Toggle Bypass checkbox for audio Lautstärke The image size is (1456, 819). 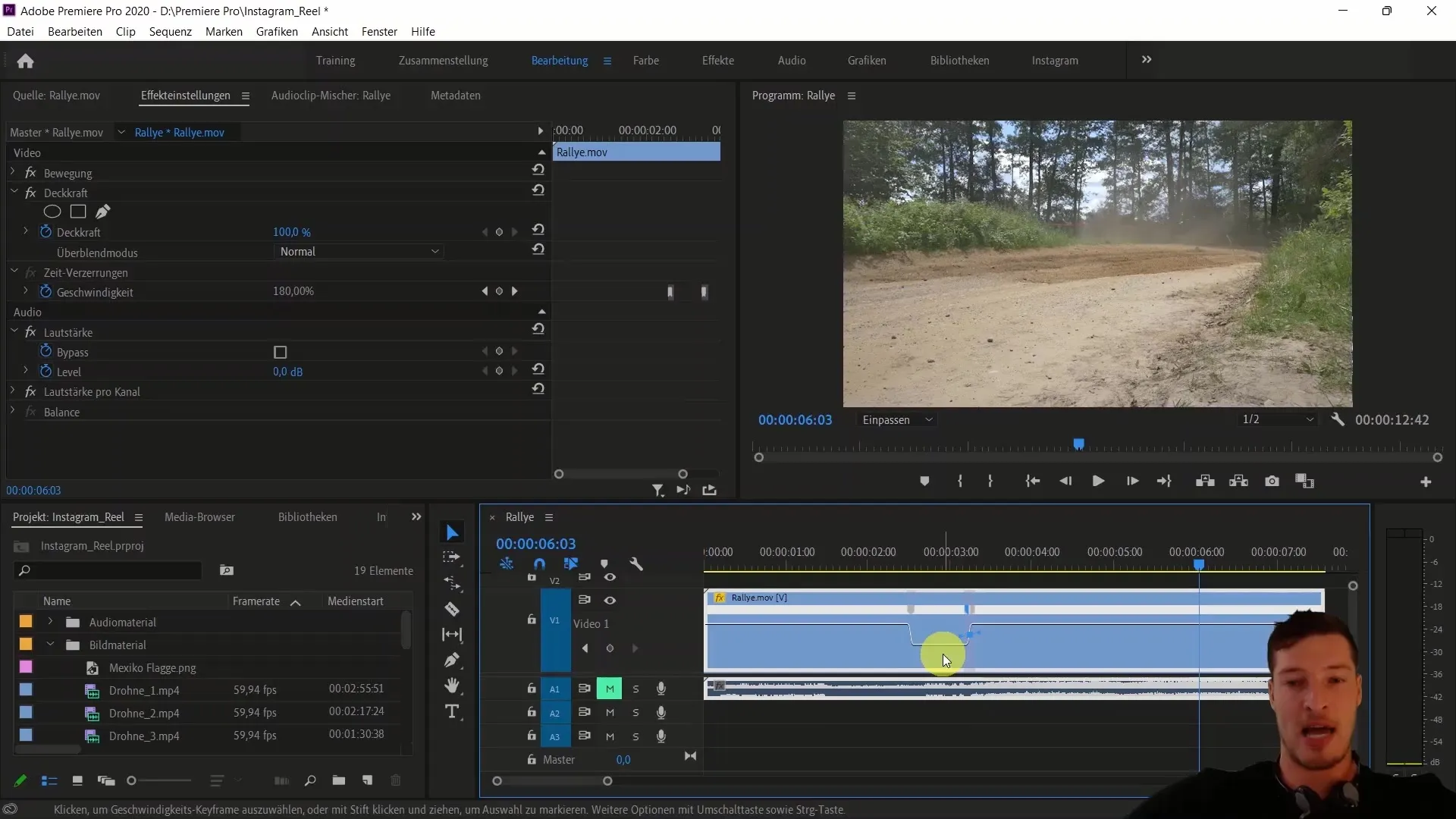[x=280, y=352]
